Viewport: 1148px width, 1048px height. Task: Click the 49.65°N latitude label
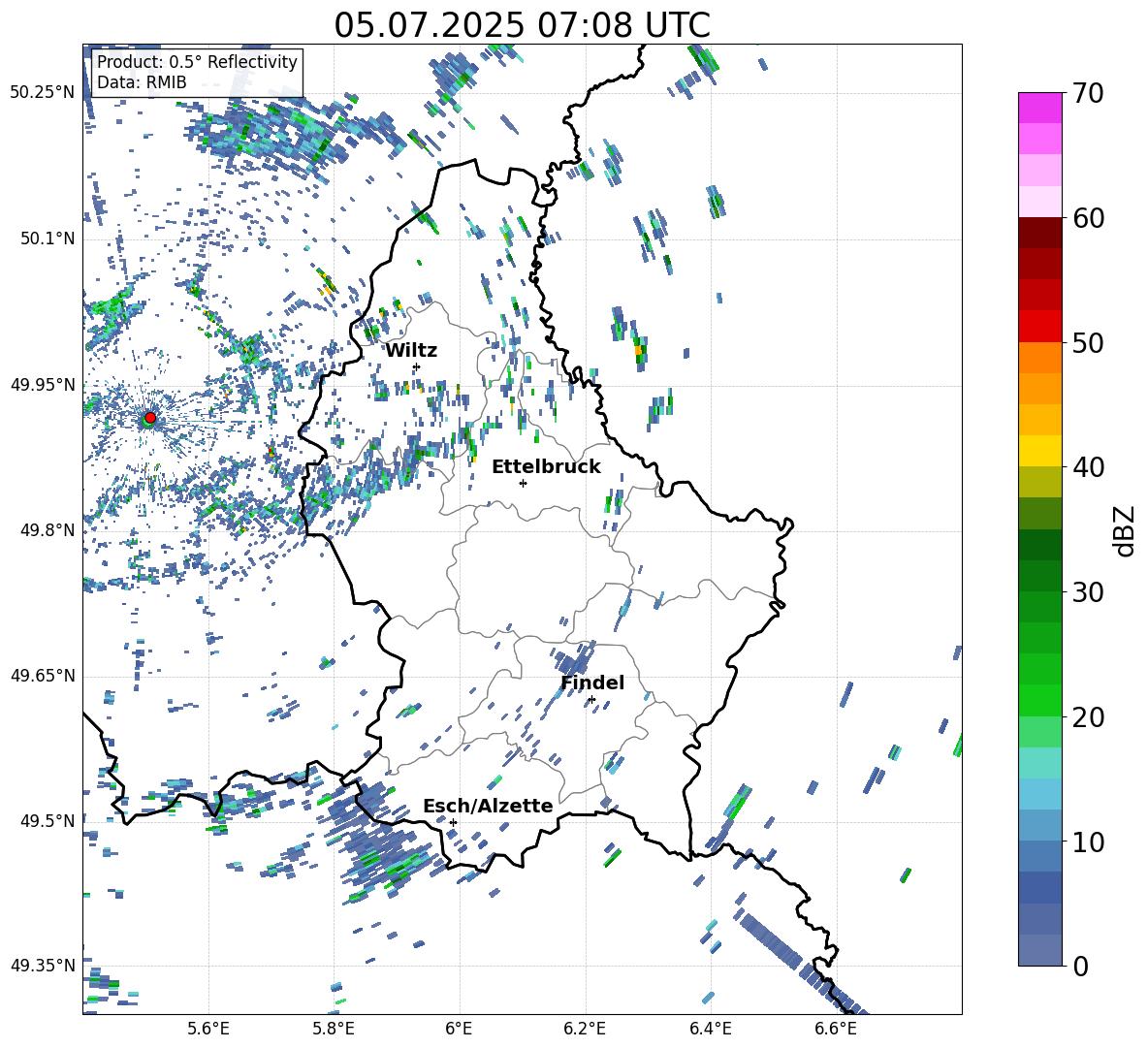[x=43, y=676]
